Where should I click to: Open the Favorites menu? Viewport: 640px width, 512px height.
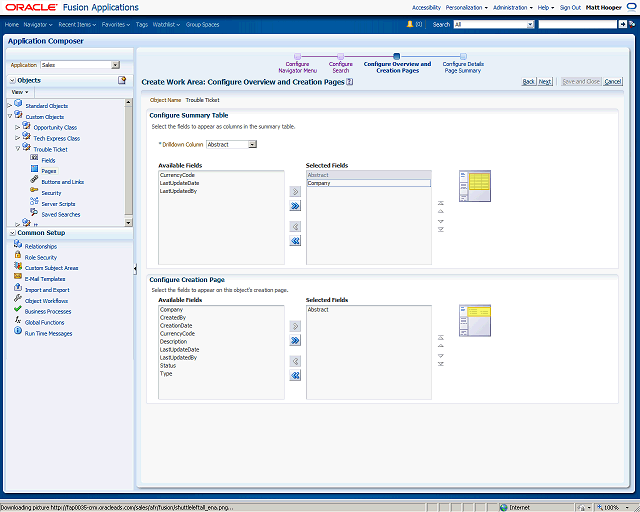click(x=116, y=24)
